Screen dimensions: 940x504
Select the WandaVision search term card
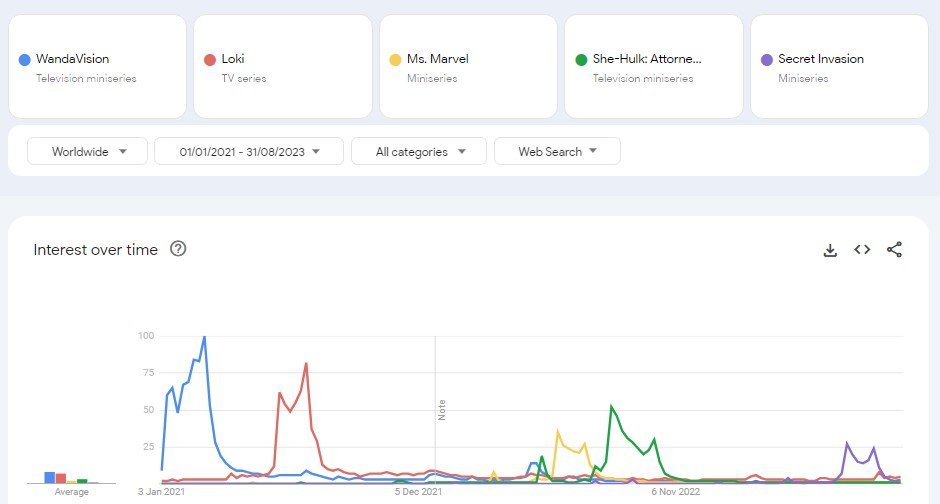pos(97,67)
